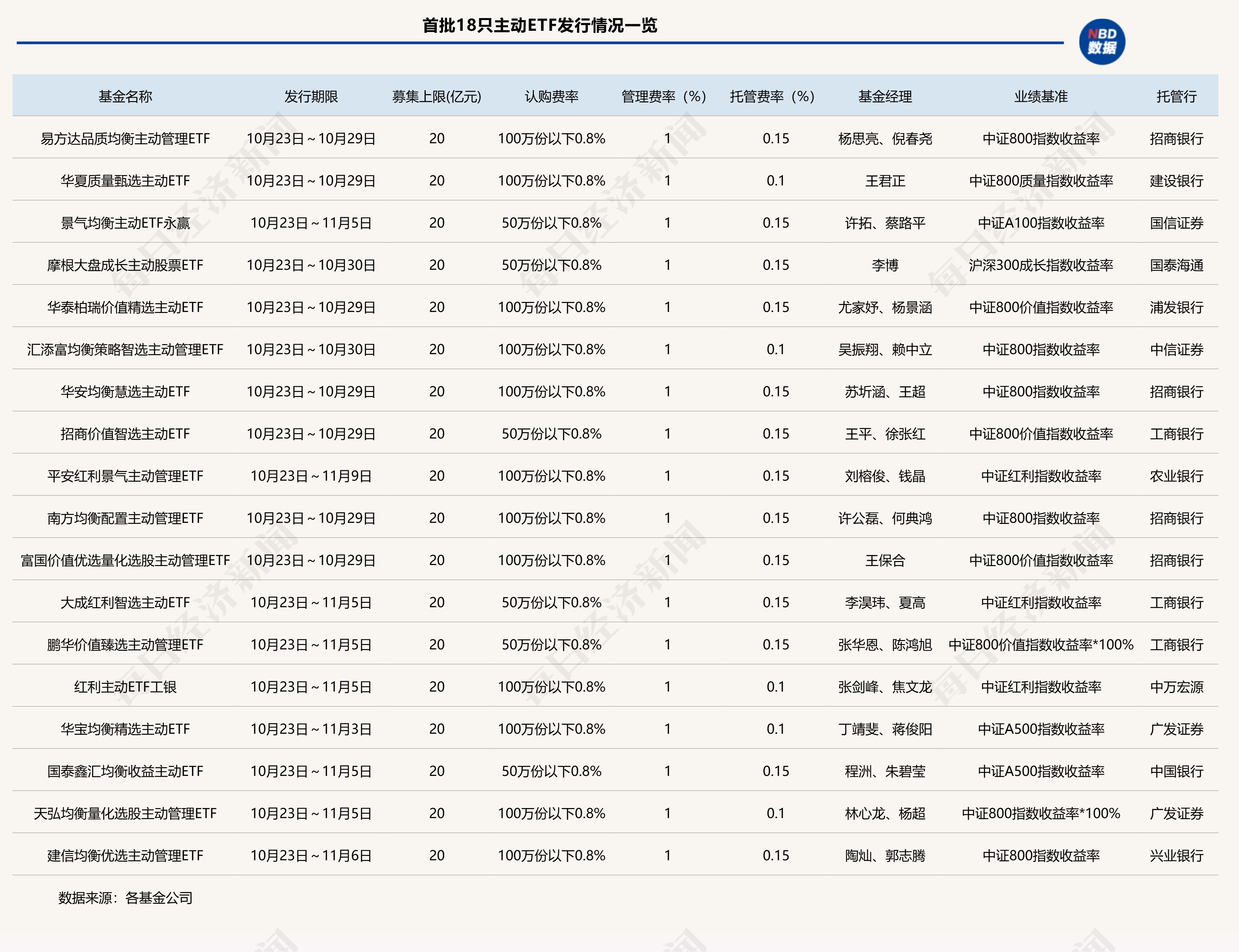The image size is (1239, 952).
Task: Click the title 首批18只主动ETF发行情况一览
Action: (539, 25)
